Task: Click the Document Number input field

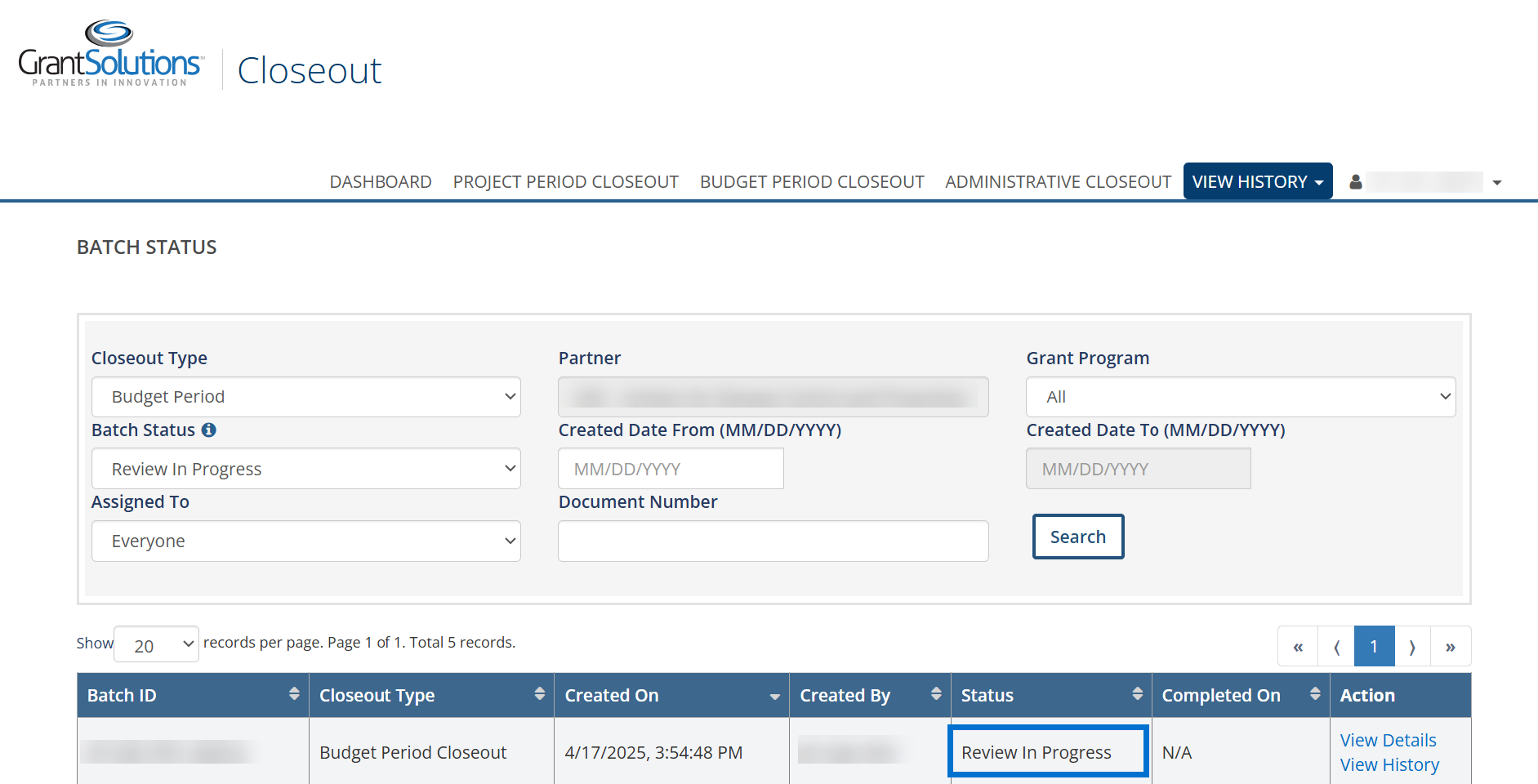Action: coord(773,541)
